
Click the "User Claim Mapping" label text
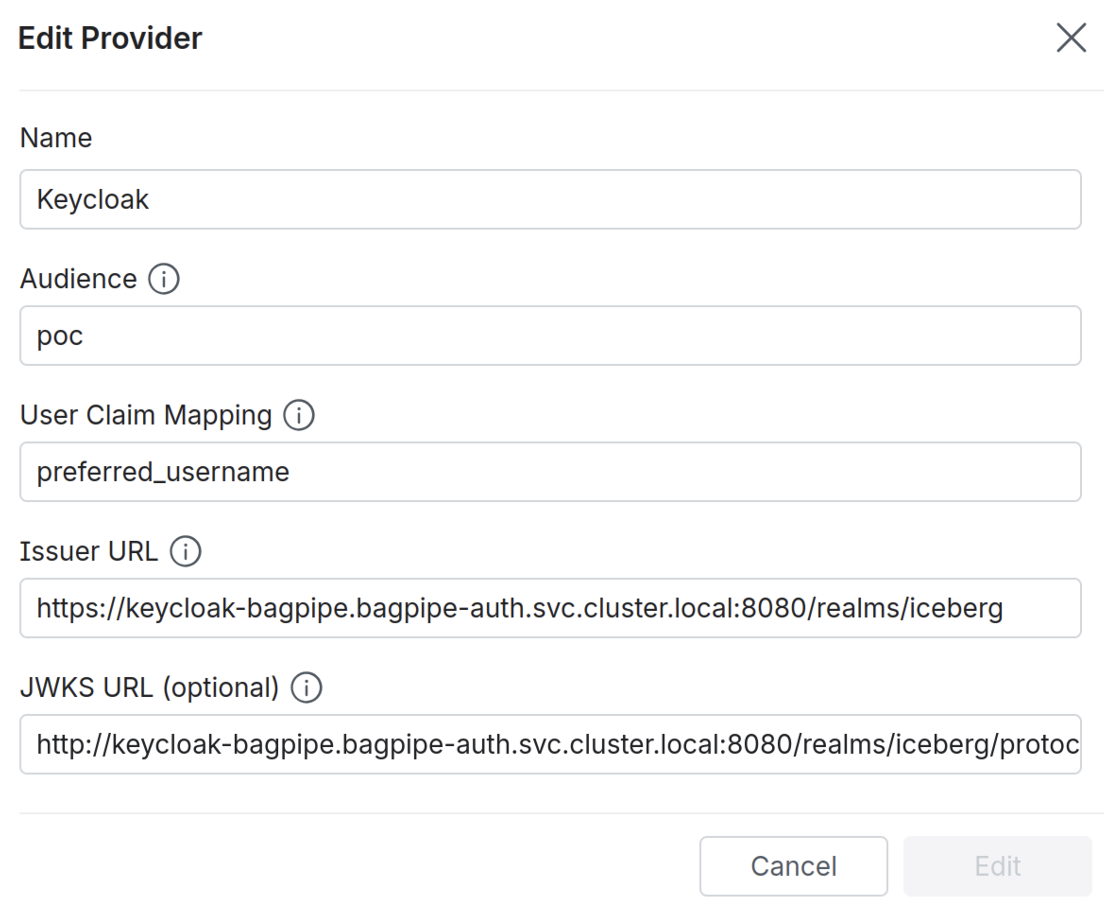[146, 416]
